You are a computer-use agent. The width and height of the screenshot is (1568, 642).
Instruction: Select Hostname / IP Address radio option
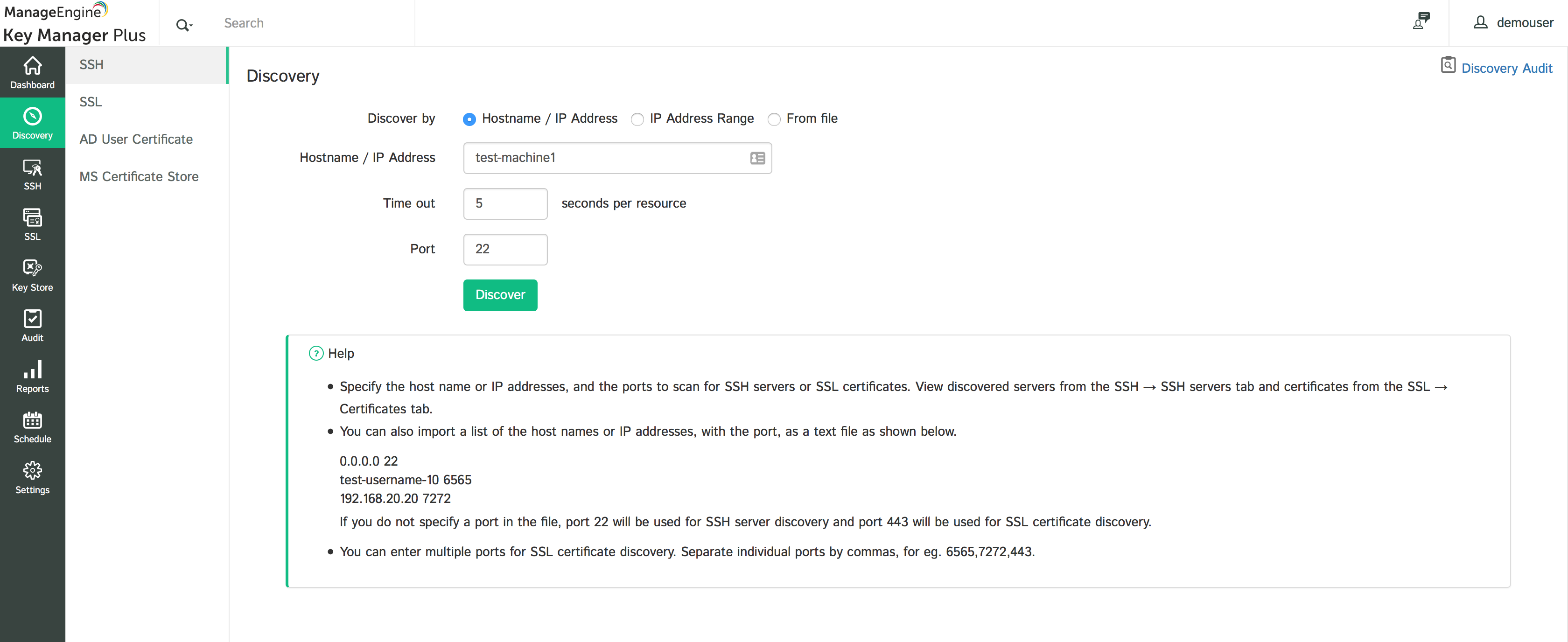[x=469, y=119]
